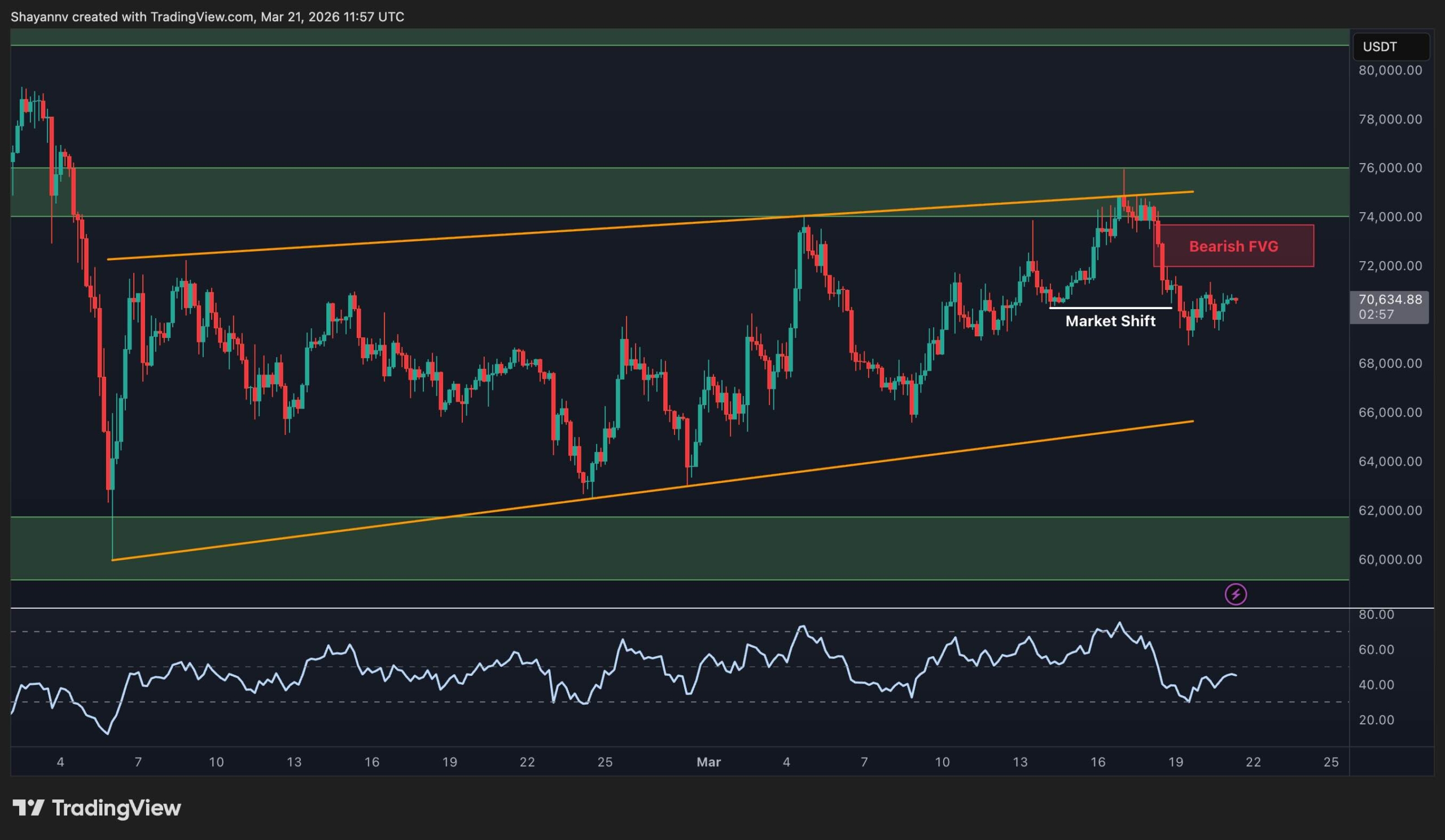Click the current price label 70,634.88

coord(1390,299)
